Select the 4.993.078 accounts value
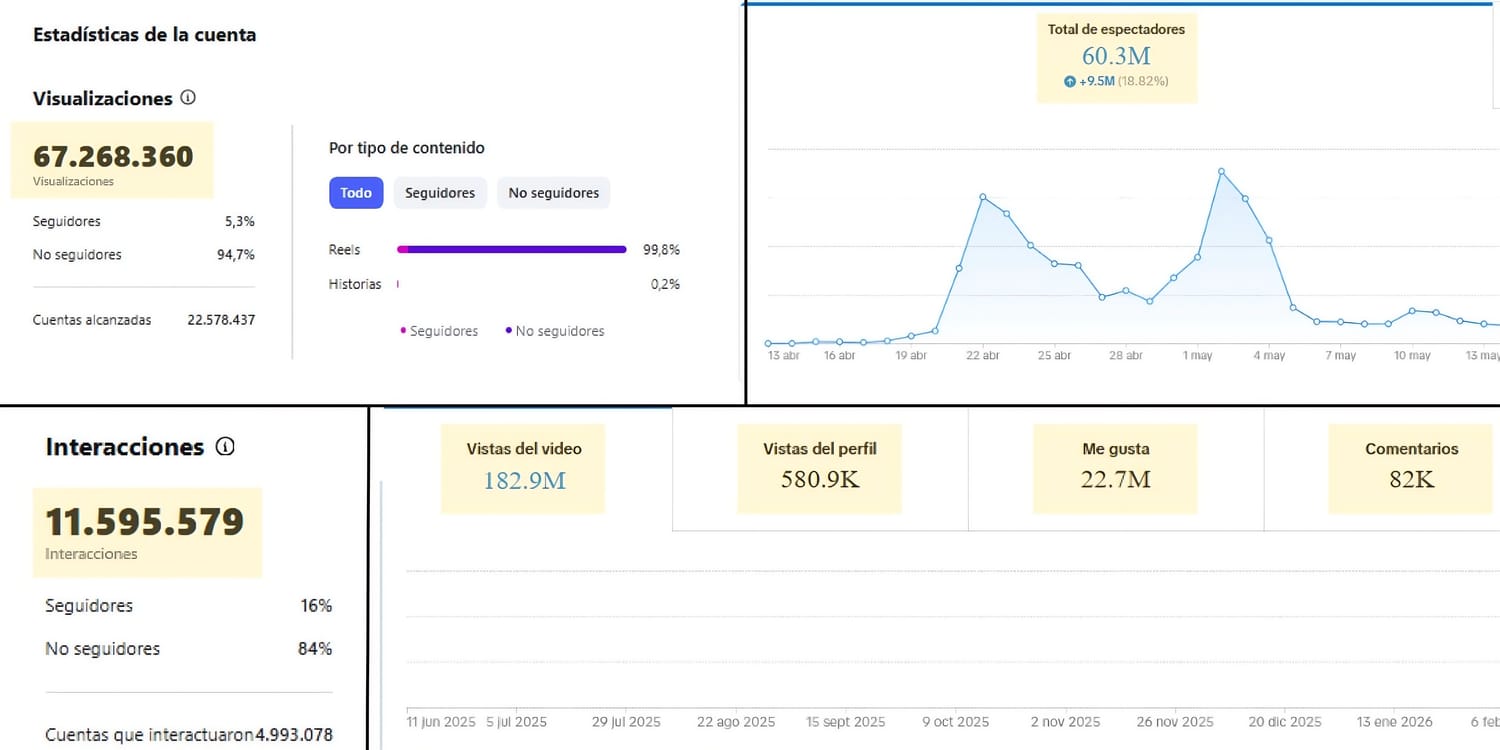1500x750 pixels. point(294,736)
